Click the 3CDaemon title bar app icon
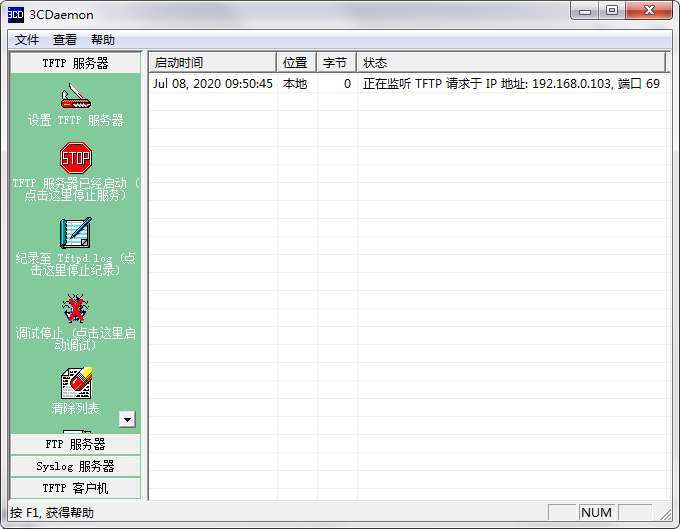680x529 pixels. pyautogui.click(x=16, y=14)
